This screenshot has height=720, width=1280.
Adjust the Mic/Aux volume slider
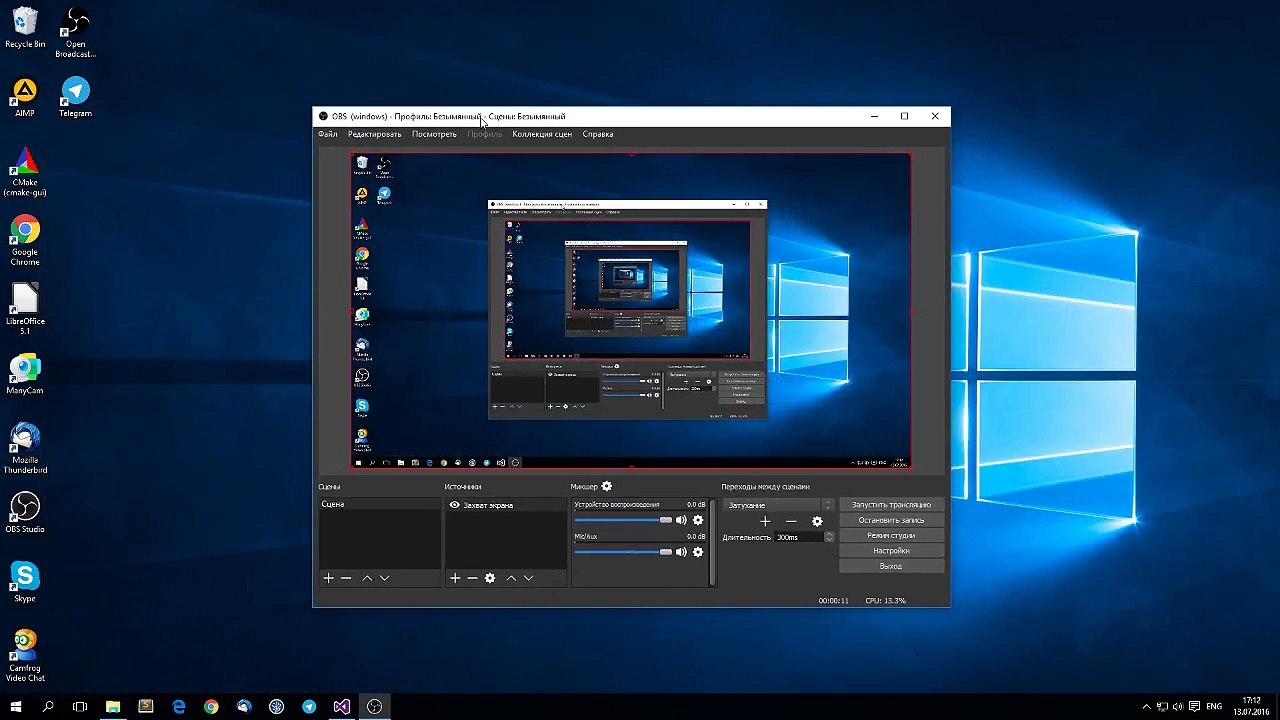coord(623,552)
